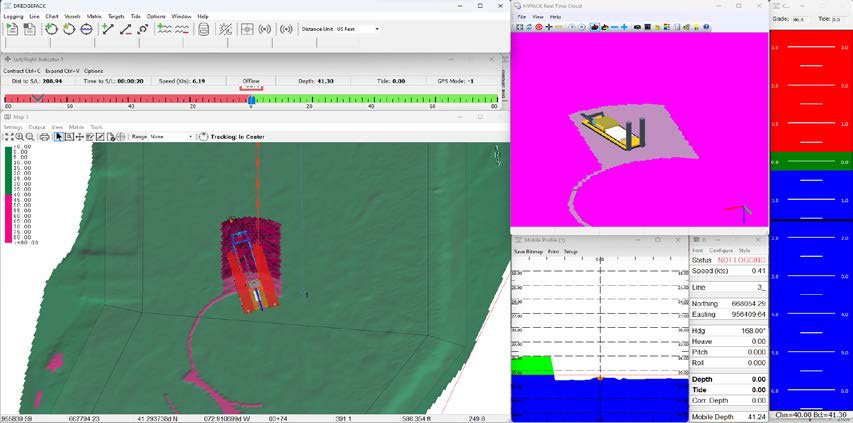The image size is (853, 423).
Task: Select the pointer arrow tool in Map toolbar
Action: [59, 136]
